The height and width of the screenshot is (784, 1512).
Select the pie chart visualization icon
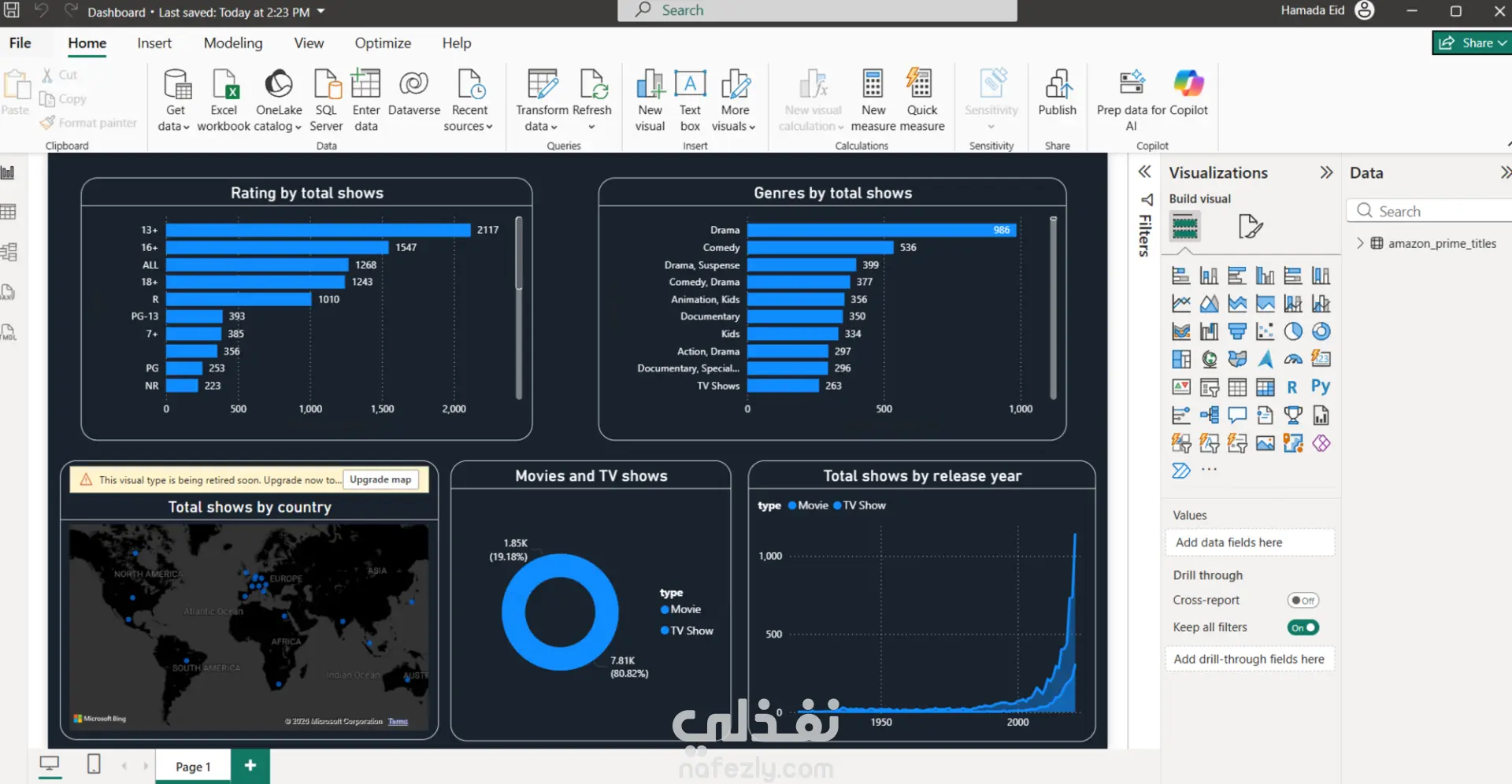[x=1293, y=331]
